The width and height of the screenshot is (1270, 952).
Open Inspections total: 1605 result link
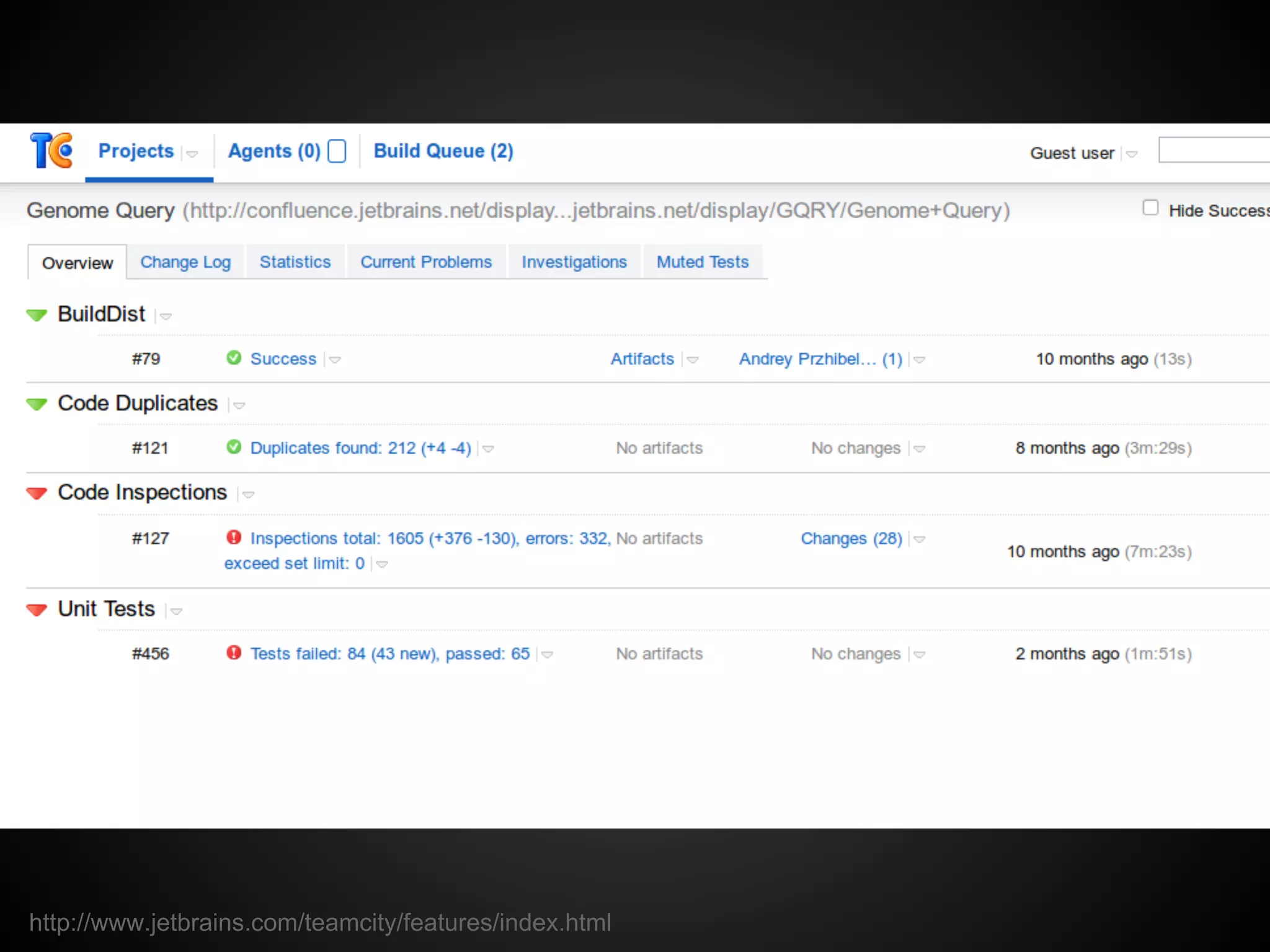[x=418, y=550]
